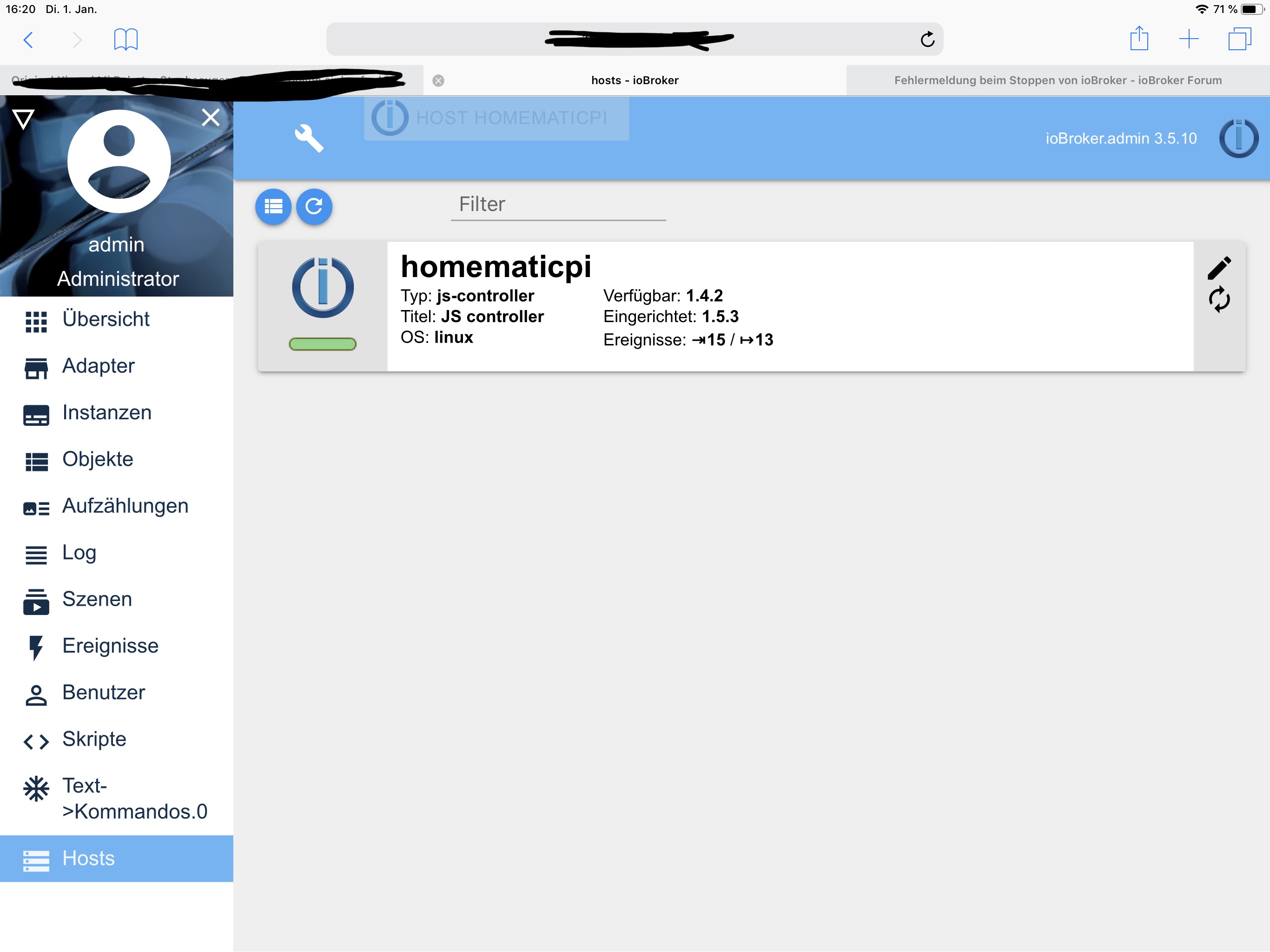1270x952 pixels.
Task: Click Adapter store icon
Action: pos(36,369)
